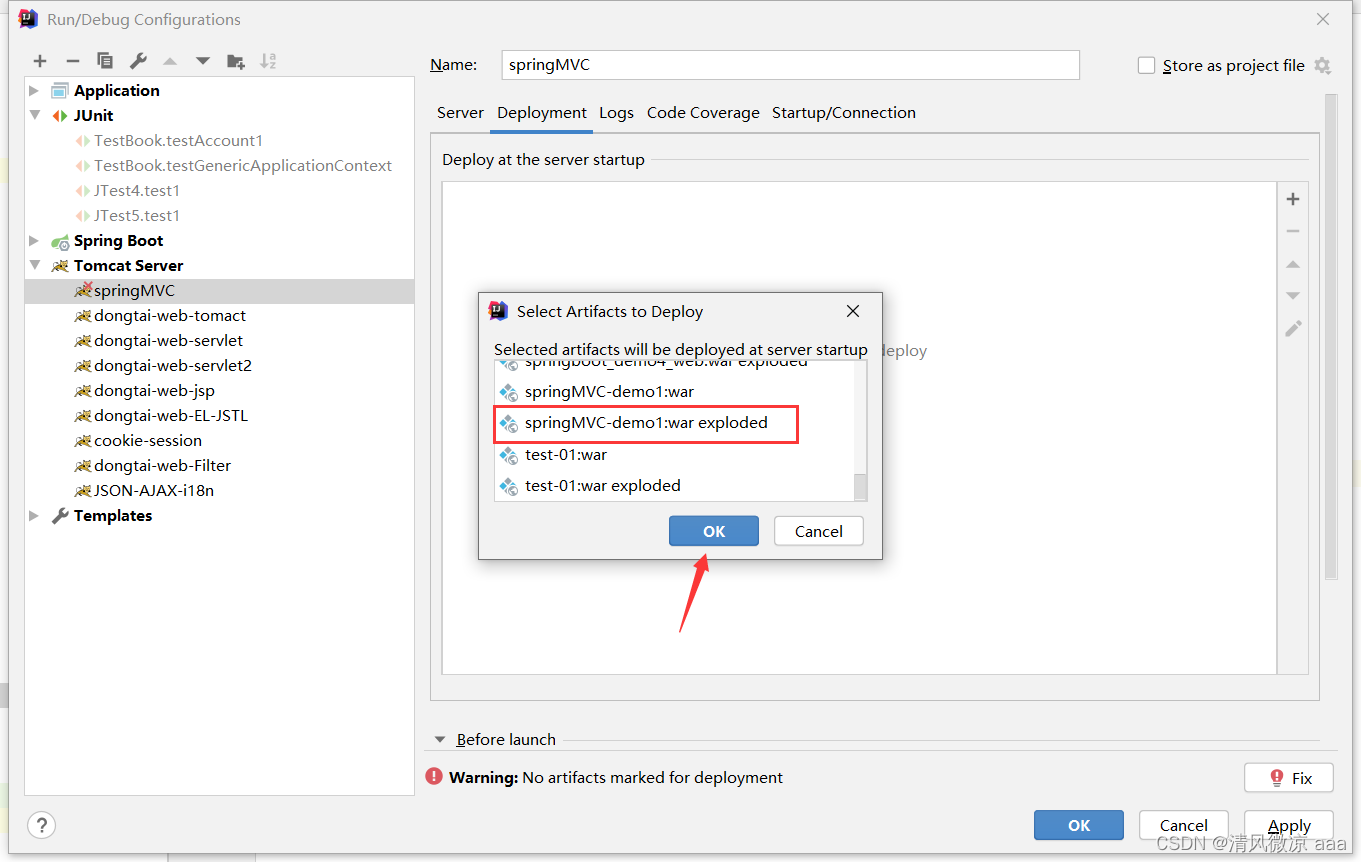Image resolution: width=1361 pixels, height=862 pixels.
Task: Click OK in Select Artifacts dialog
Action: click(x=714, y=531)
